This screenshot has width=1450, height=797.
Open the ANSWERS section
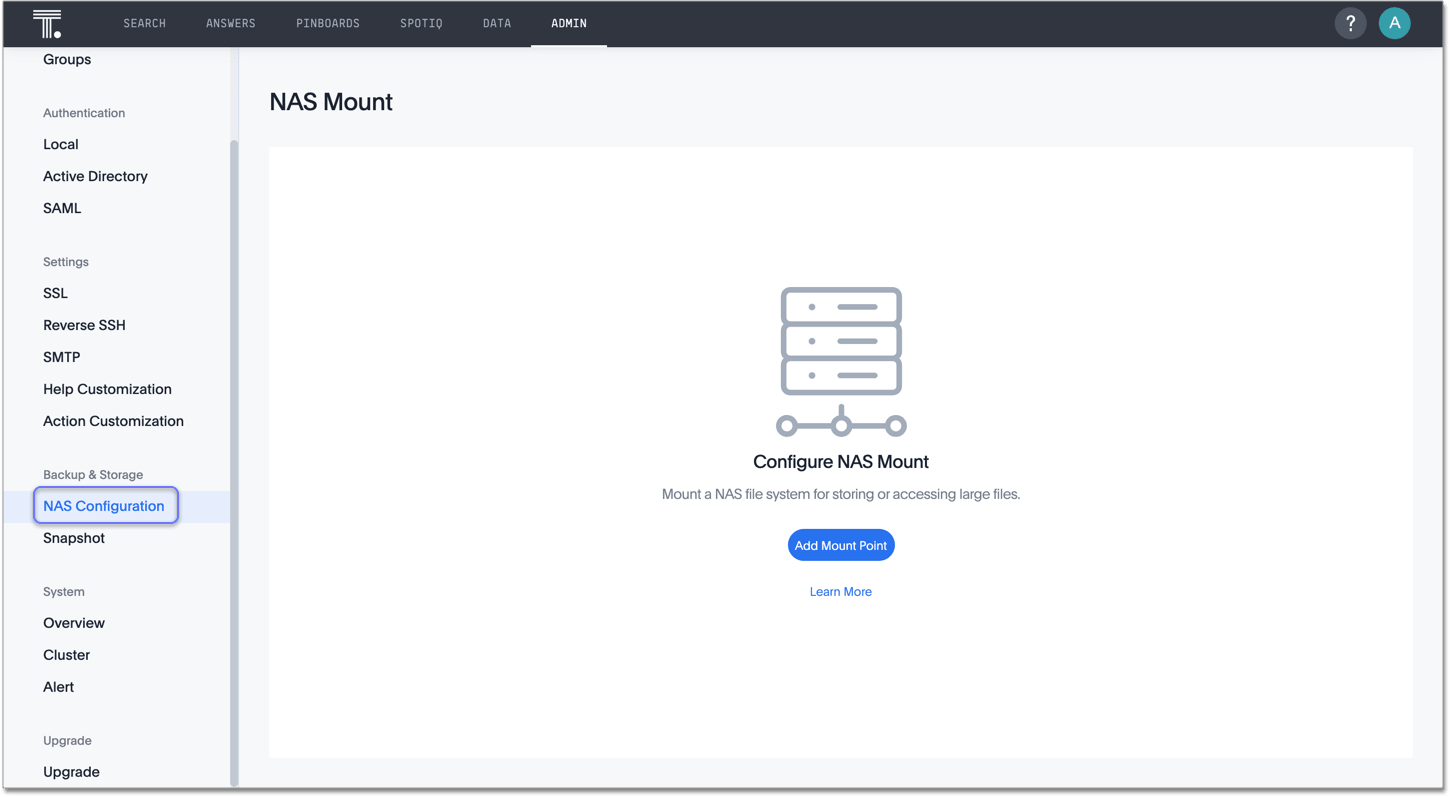coord(231,22)
